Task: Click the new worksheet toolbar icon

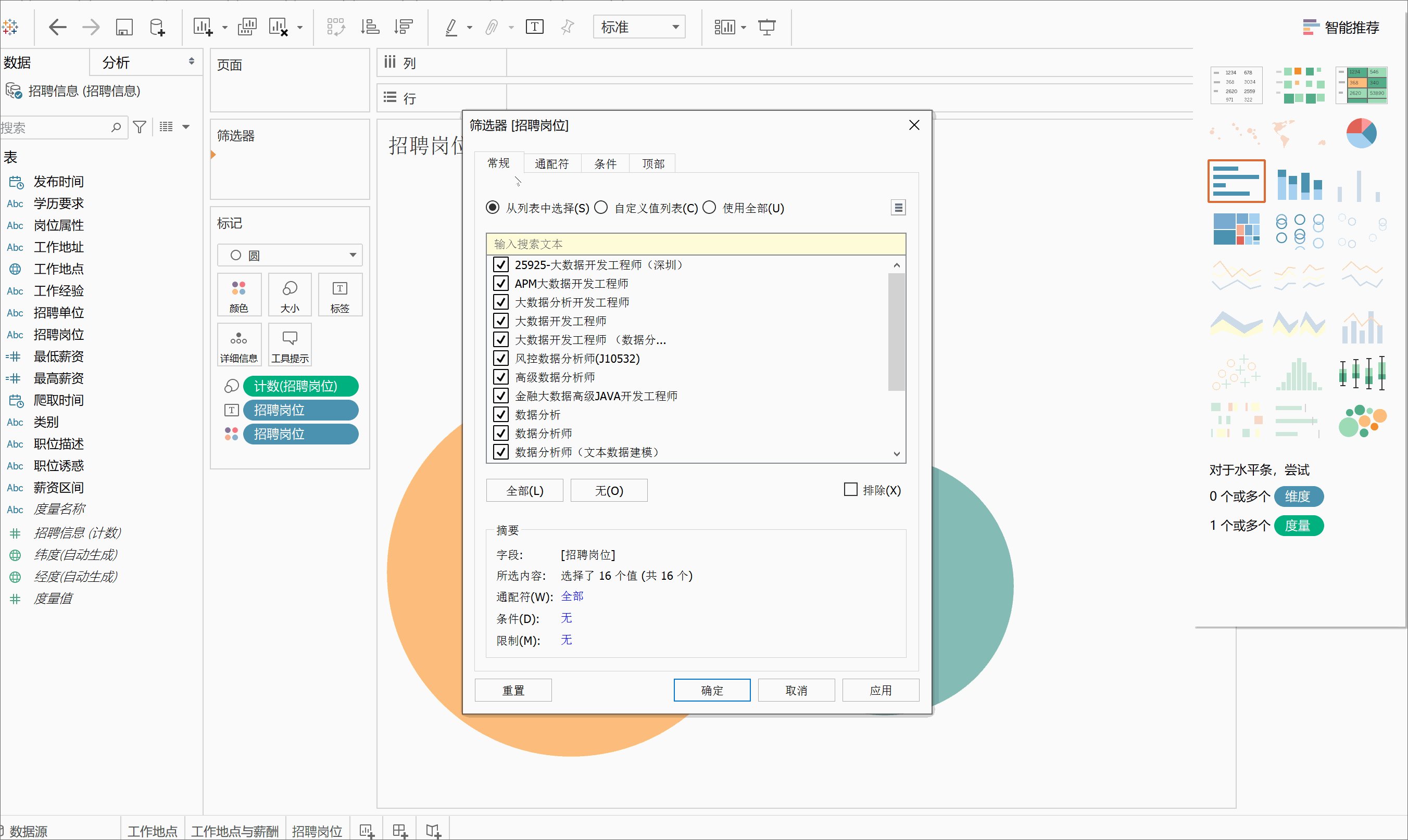Action: coord(202,27)
